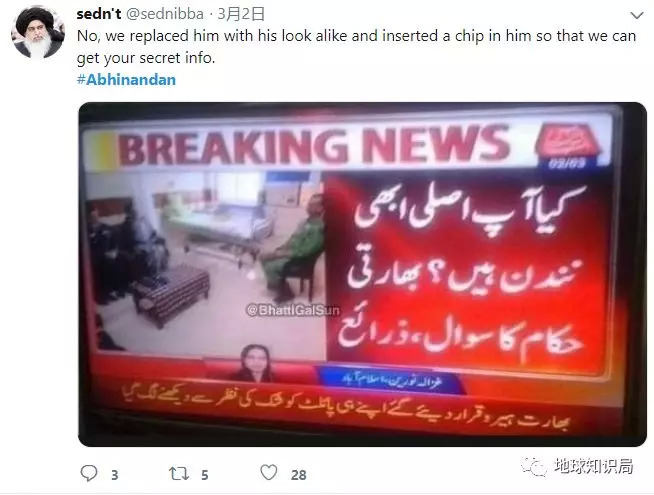Open the 3月2日 tweet timestamp
Screen dimensions: 654x495
point(241,14)
